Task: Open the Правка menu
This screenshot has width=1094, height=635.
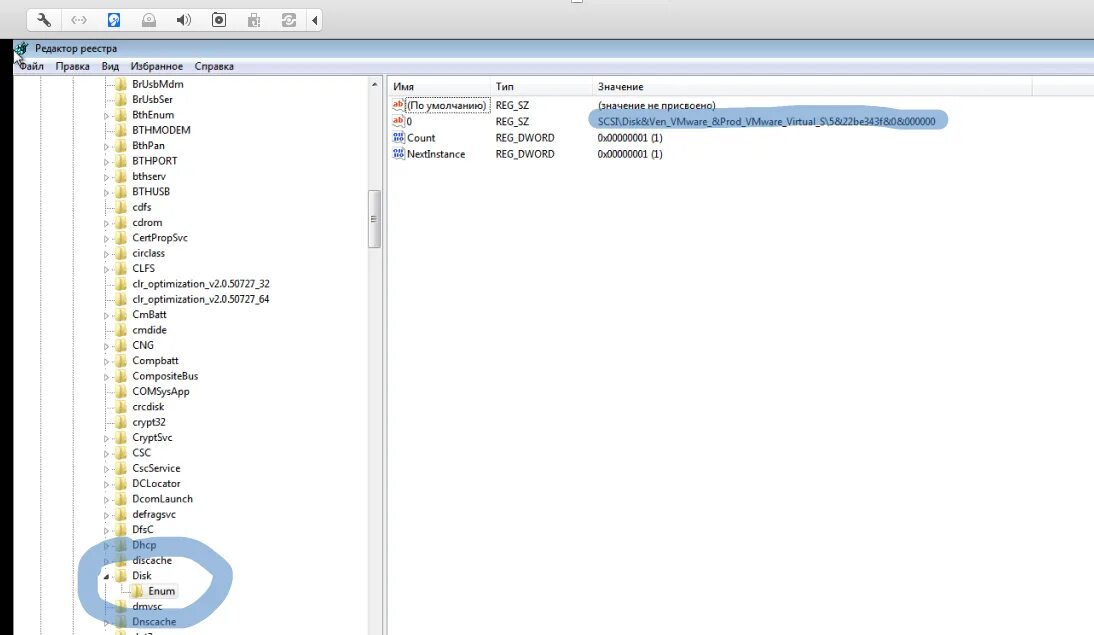Action: (x=73, y=66)
